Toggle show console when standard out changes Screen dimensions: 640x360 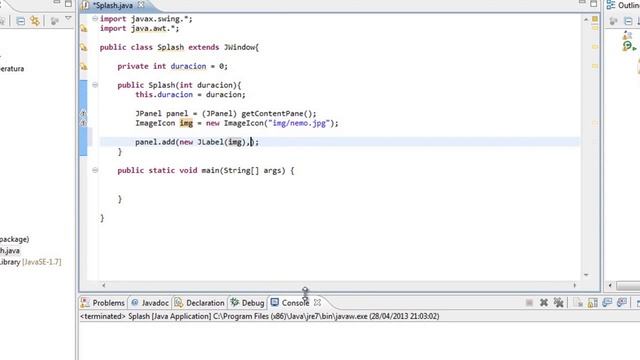[x=607, y=302]
